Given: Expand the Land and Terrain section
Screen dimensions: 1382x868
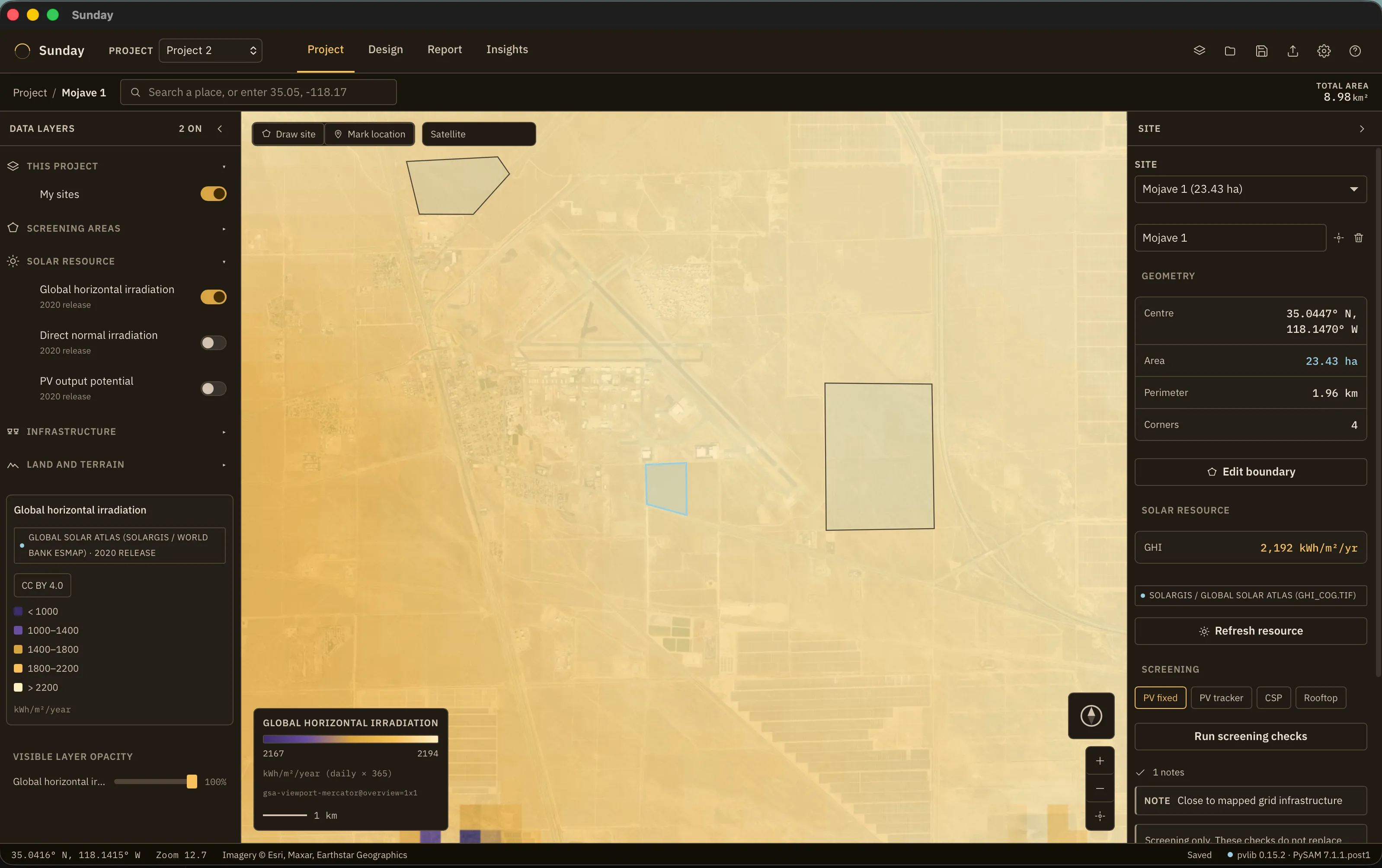Looking at the screenshot, I should click(x=117, y=464).
